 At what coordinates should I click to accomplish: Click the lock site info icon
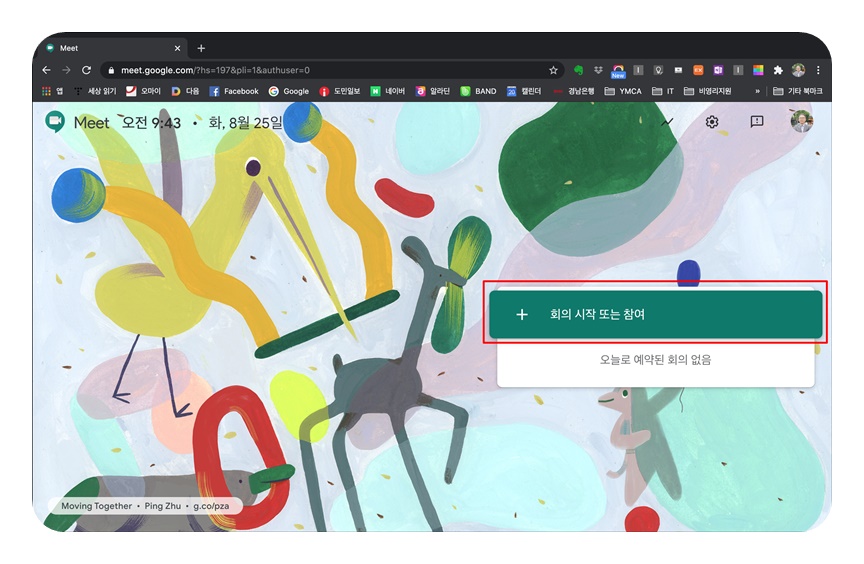point(111,70)
